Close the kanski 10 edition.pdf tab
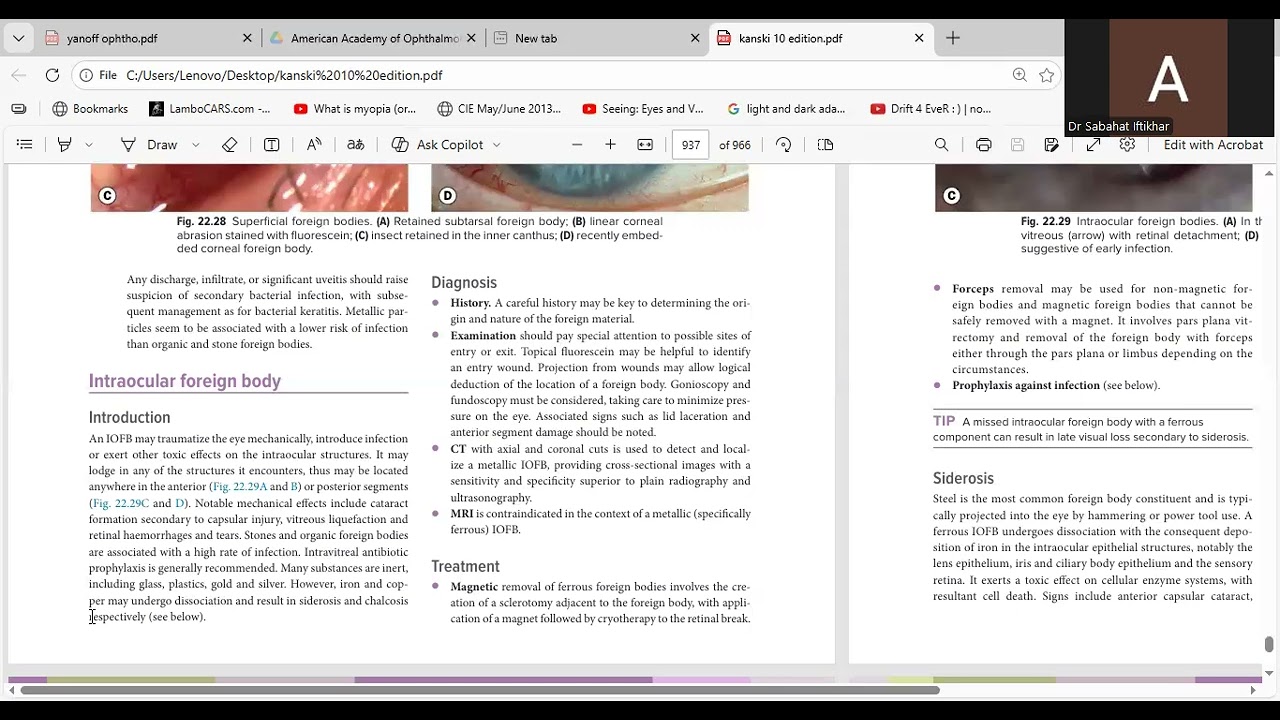The height and width of the screenshot is (720, 1280). (x=919, y=38)
